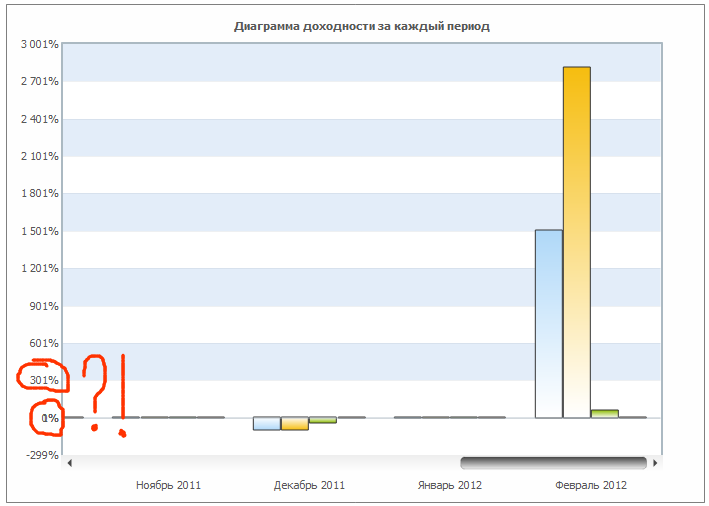Click the Февраль 2012 axis label
709x506 pixels.
(591, 485)
